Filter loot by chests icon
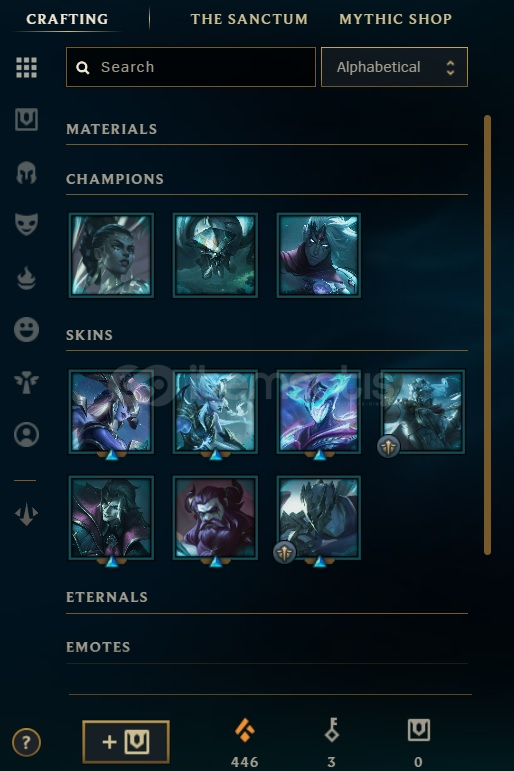The height and width of the screenshot is (771, 514). point(27,119)
